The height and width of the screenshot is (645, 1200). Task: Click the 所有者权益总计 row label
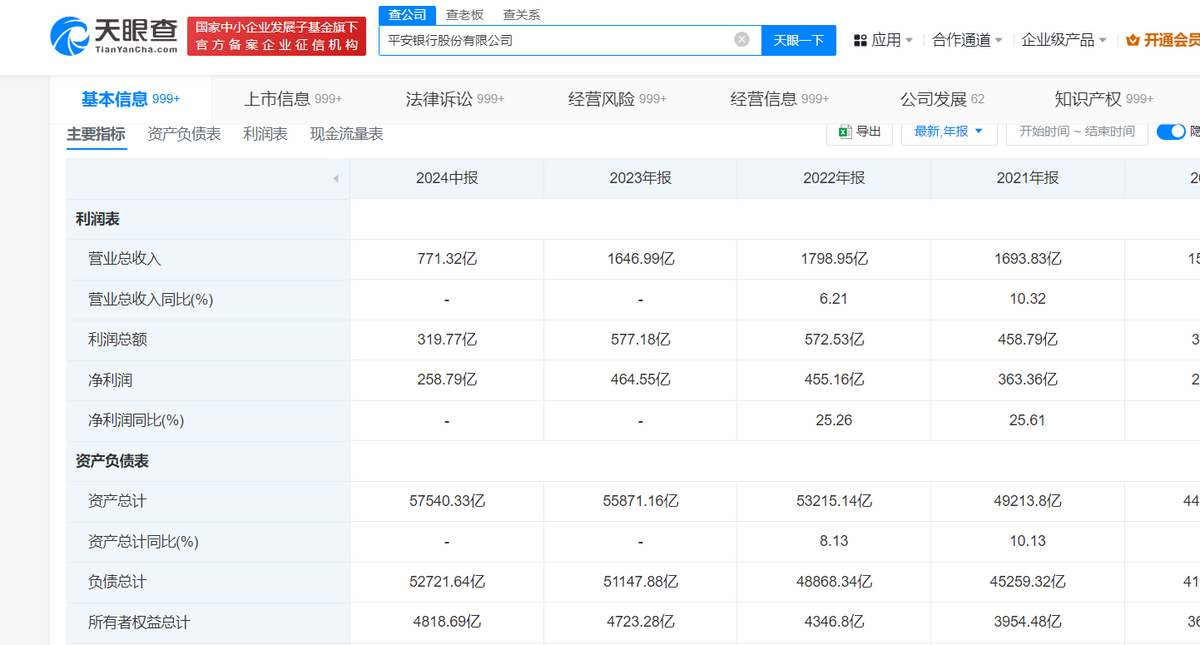[139, 622]
